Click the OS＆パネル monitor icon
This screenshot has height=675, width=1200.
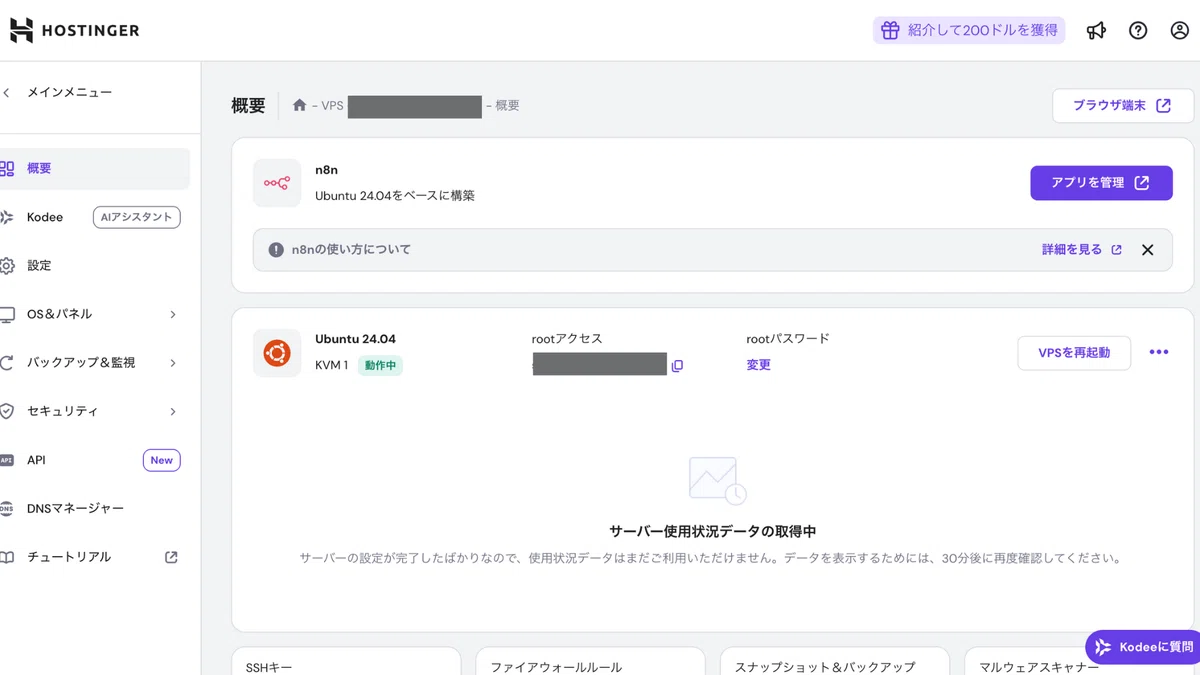click(6, 314)
